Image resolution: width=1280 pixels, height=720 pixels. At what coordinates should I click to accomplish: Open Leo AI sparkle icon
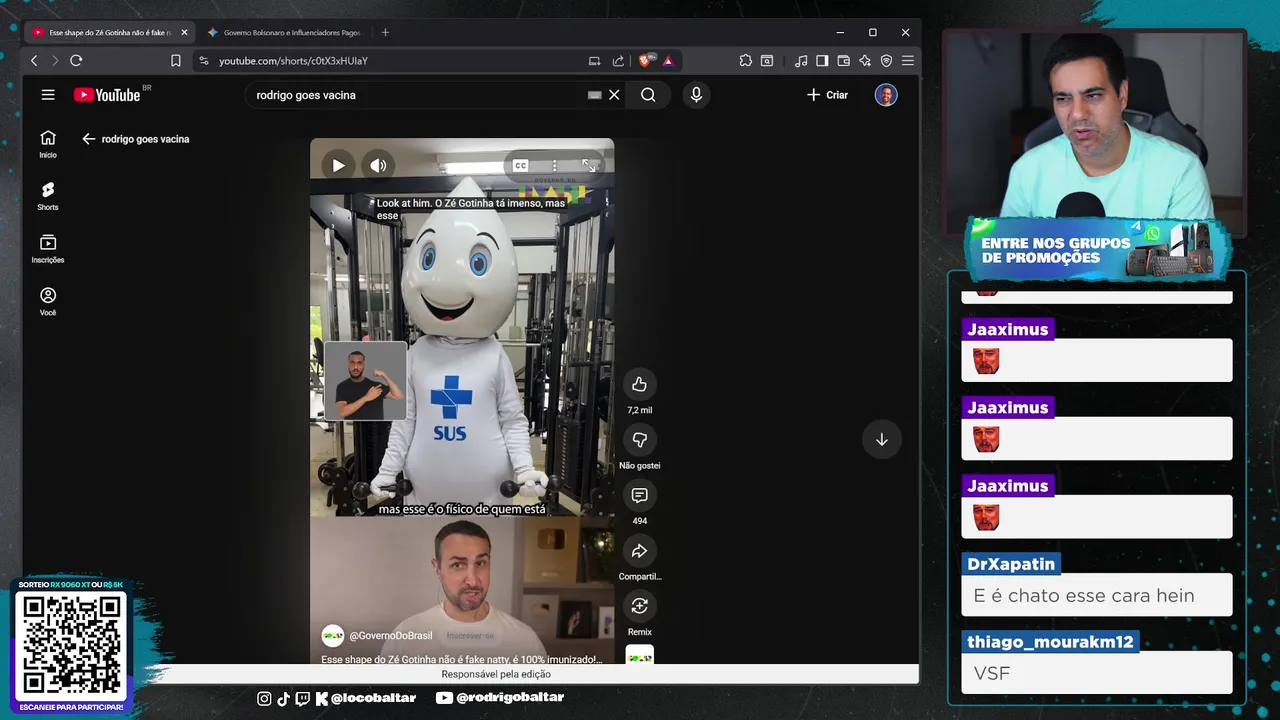click(x=865, y=61)
